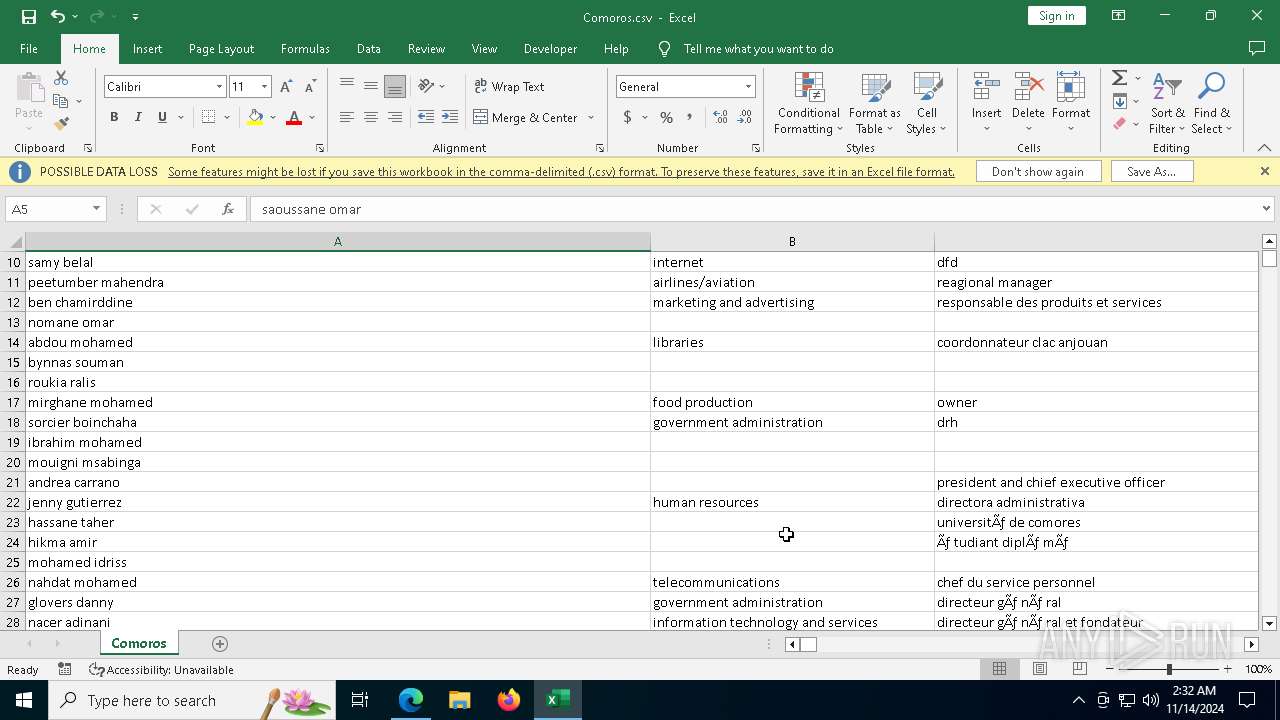The image size is (1280, 720).
Task: Open the font size dropdown
Action: click(x=264, y=87)
